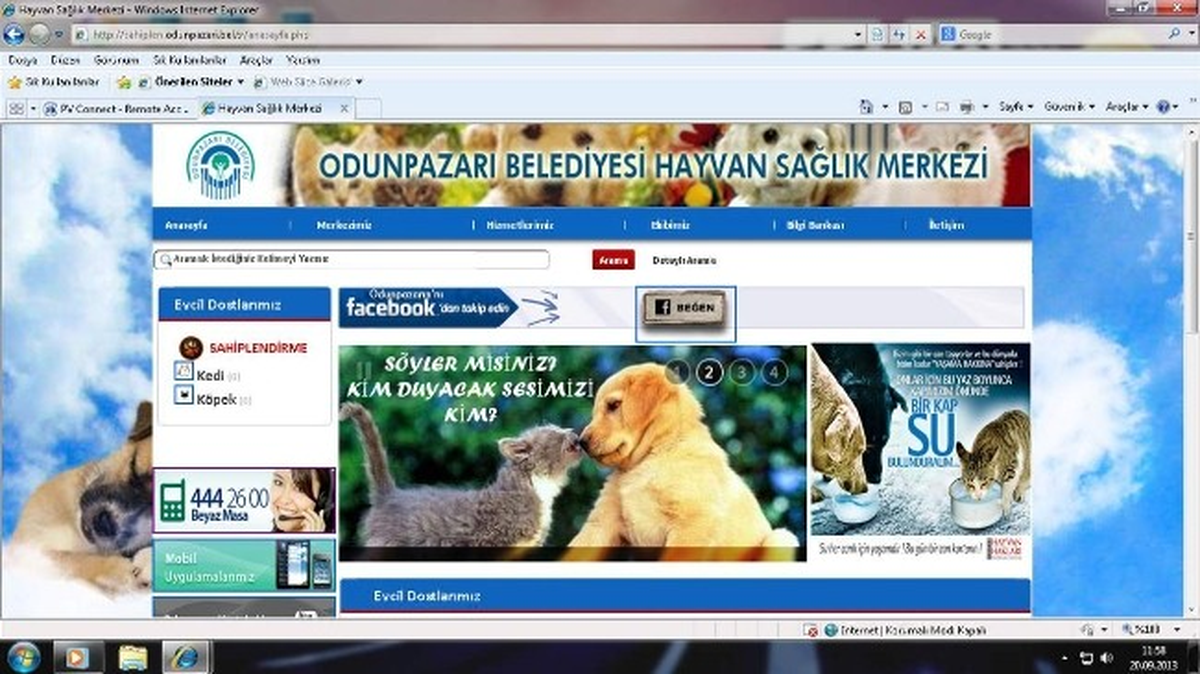Open the Araçlar menu in the menu bar
This screenshot has height=674, width=1200.
pyautogui.click(x=257, y=60)
